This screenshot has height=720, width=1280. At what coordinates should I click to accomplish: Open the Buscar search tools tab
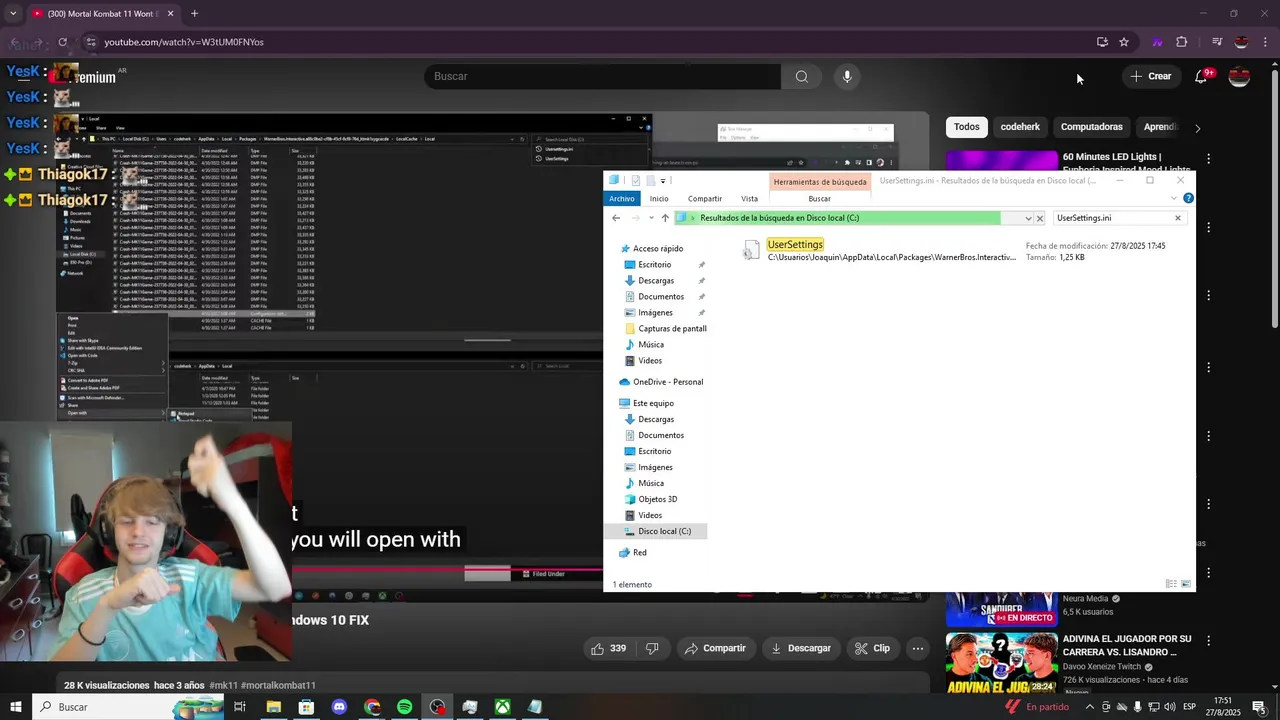click(x=819, y=199)
